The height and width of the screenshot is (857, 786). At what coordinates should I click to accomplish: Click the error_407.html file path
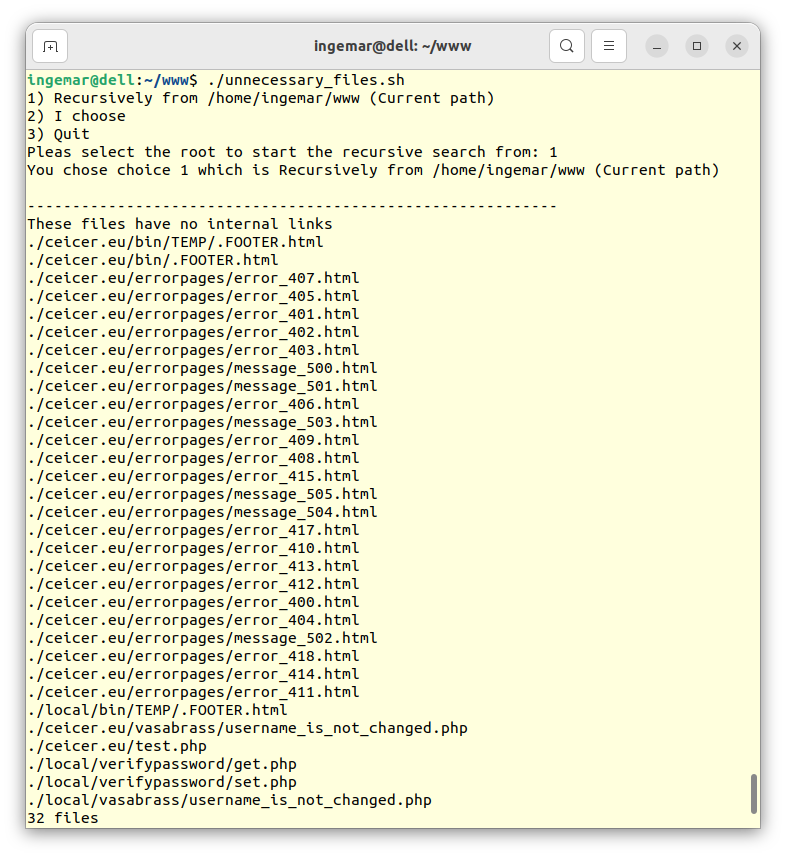[x=193, y=278]
